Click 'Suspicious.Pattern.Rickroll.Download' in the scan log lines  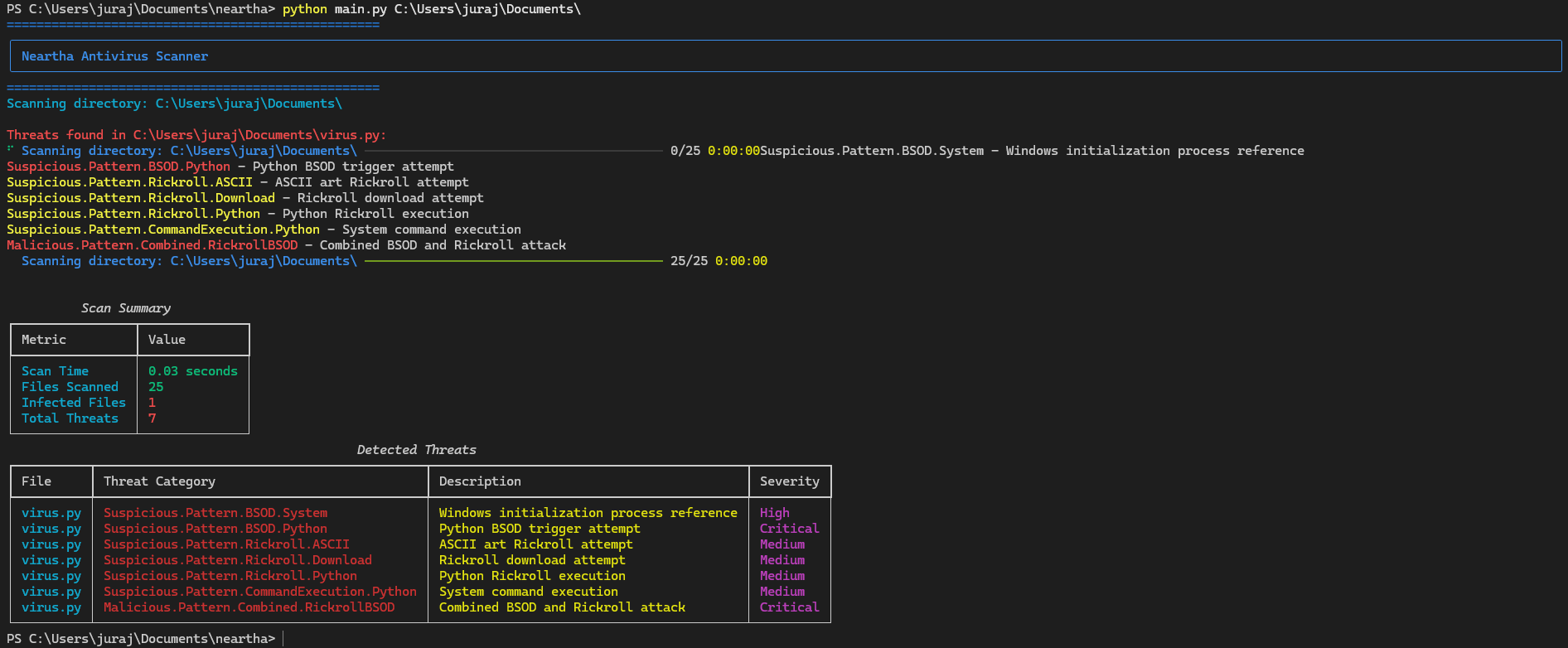141,198
